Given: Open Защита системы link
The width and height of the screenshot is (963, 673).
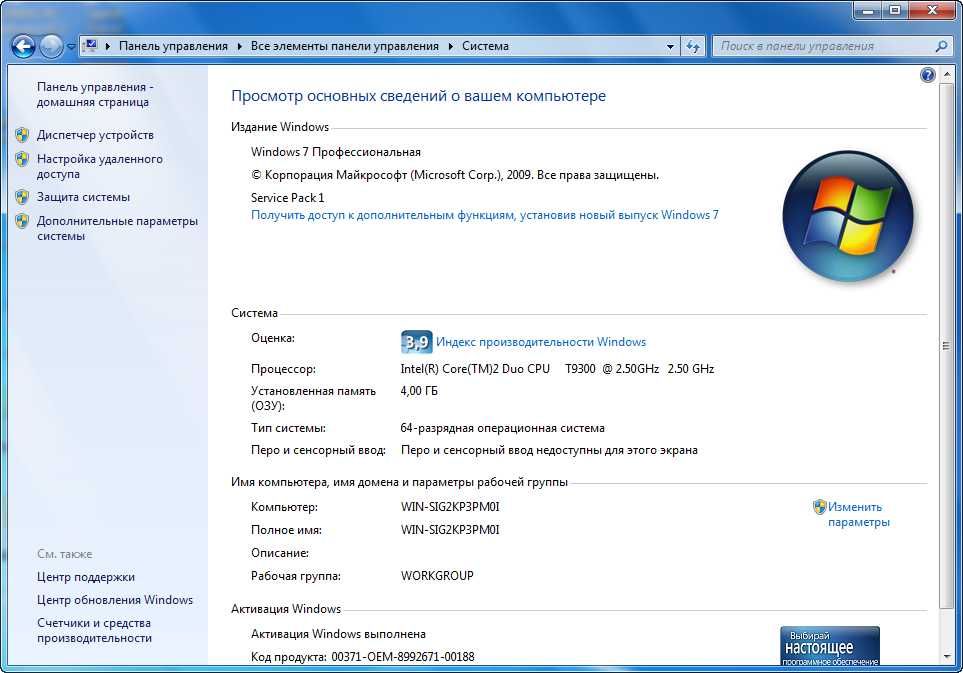Looking at the screenshot, I should 84,197.
